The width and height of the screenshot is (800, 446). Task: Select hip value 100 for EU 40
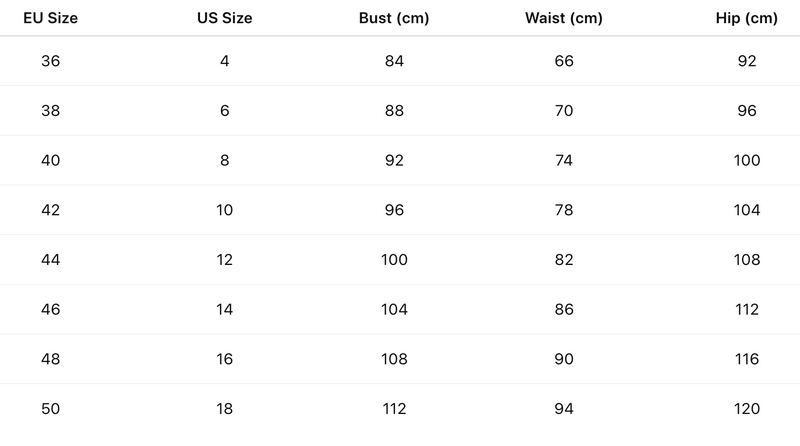pyautogui.click(x=746, y=160)
